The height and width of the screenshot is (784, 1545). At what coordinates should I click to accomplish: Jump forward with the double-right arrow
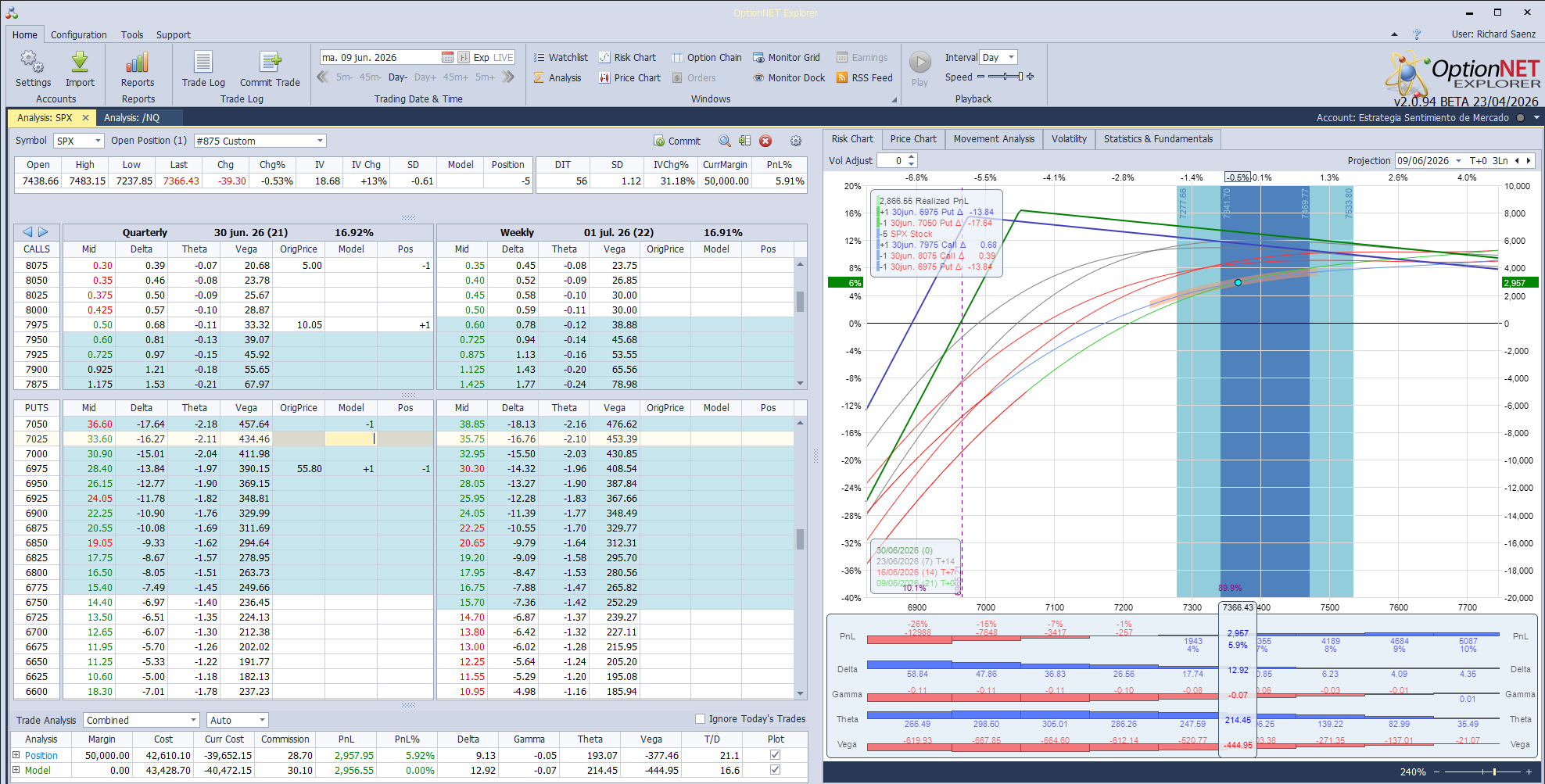pos(508,77)
